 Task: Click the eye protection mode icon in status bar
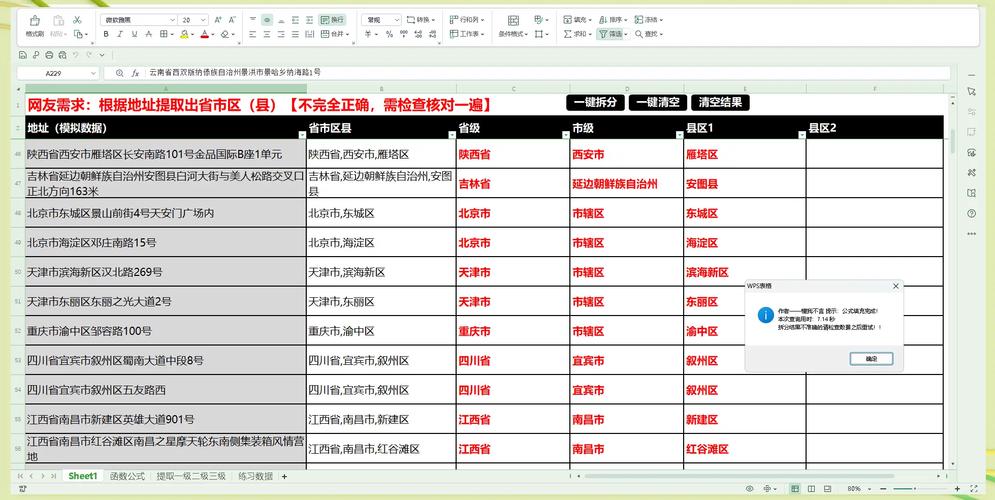(x=749, y=489)
